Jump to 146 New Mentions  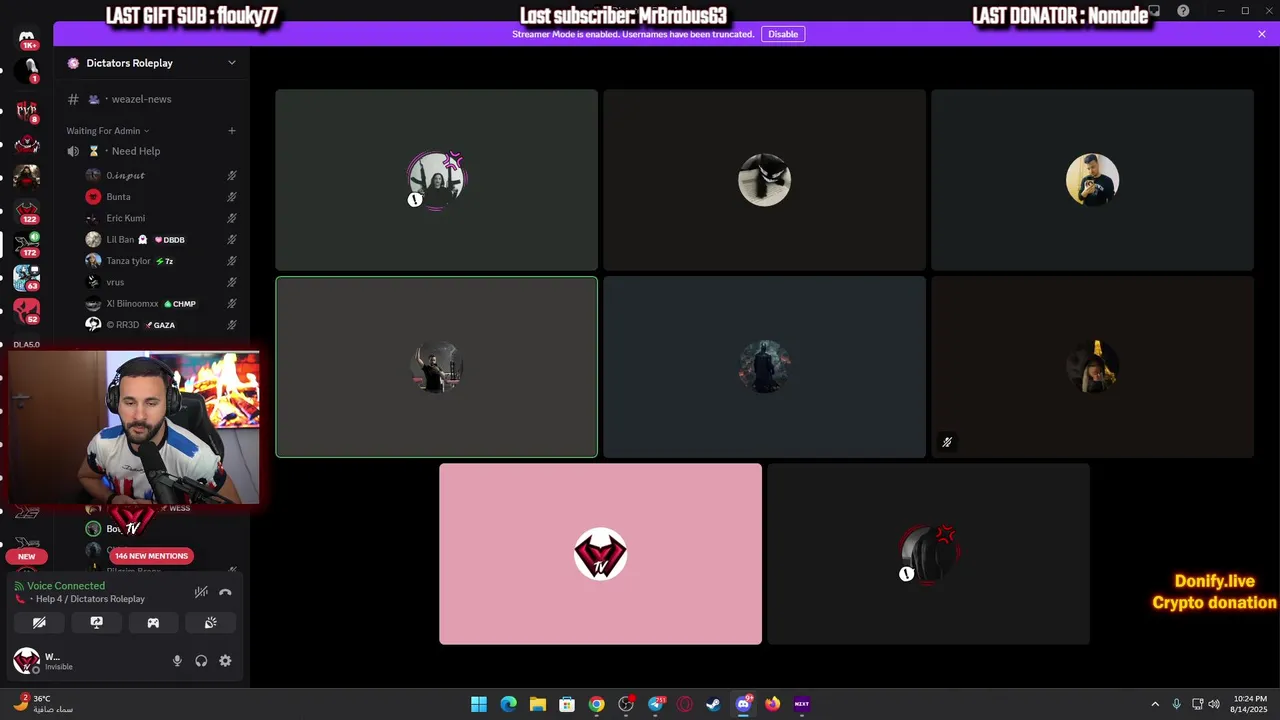click(x=151, y=556)
